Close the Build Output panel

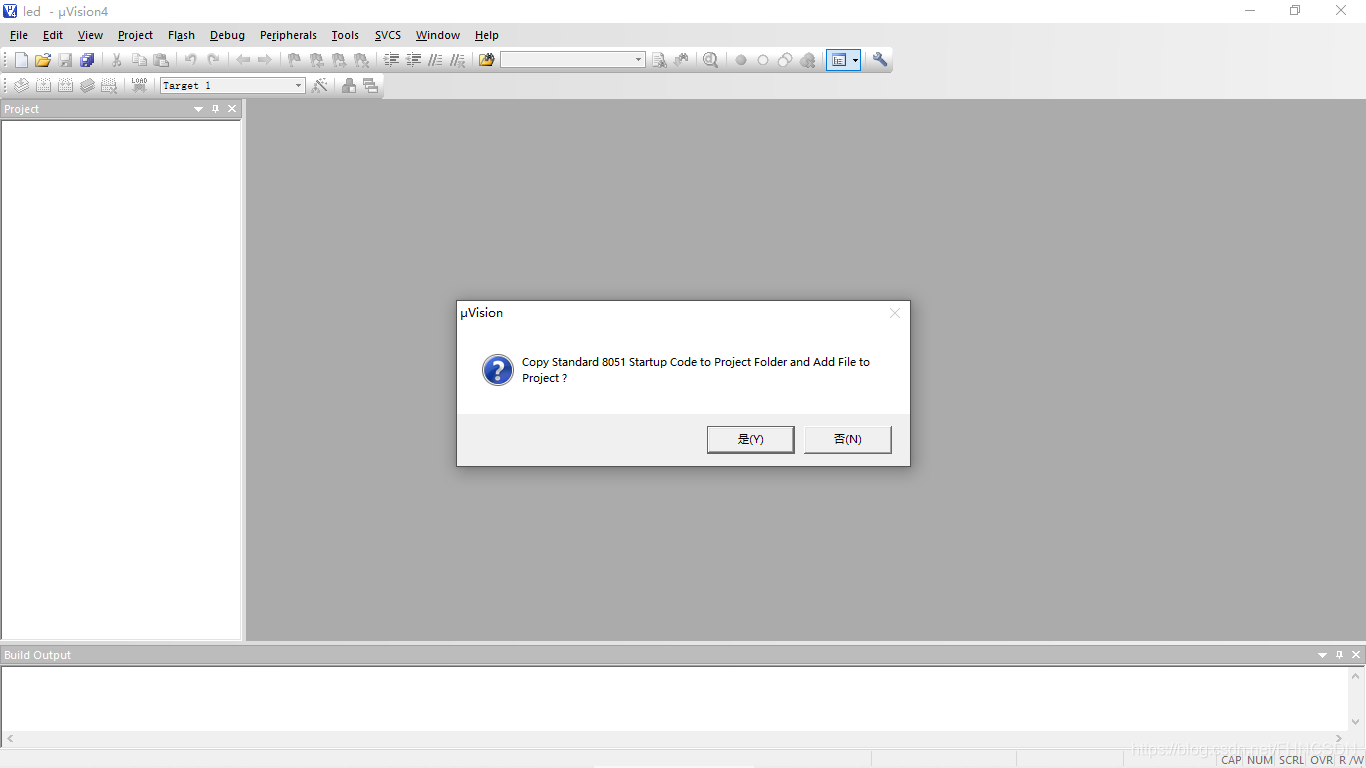(x=1356, y=655)
